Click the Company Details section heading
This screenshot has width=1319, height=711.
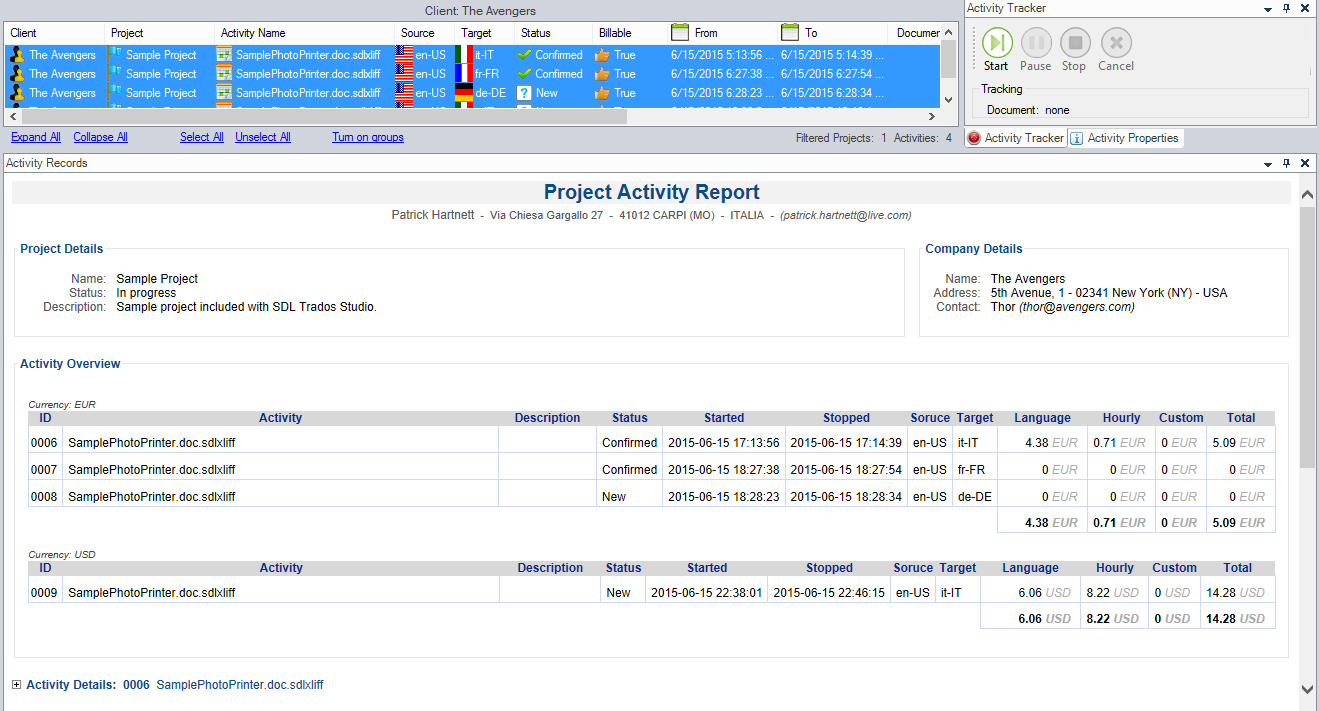click(974, 249)
